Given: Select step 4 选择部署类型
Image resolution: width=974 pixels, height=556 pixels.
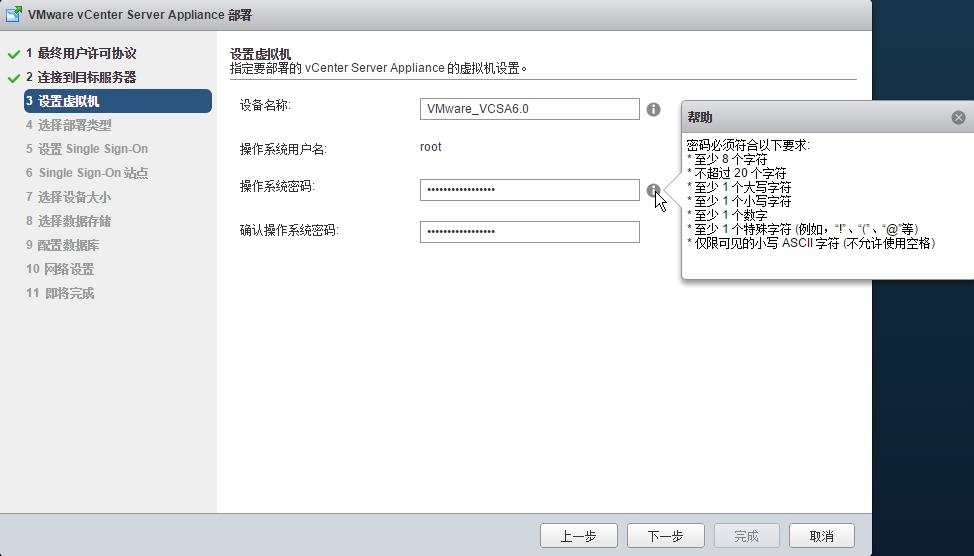Looking at the screenshot, I should pos(68,125).
